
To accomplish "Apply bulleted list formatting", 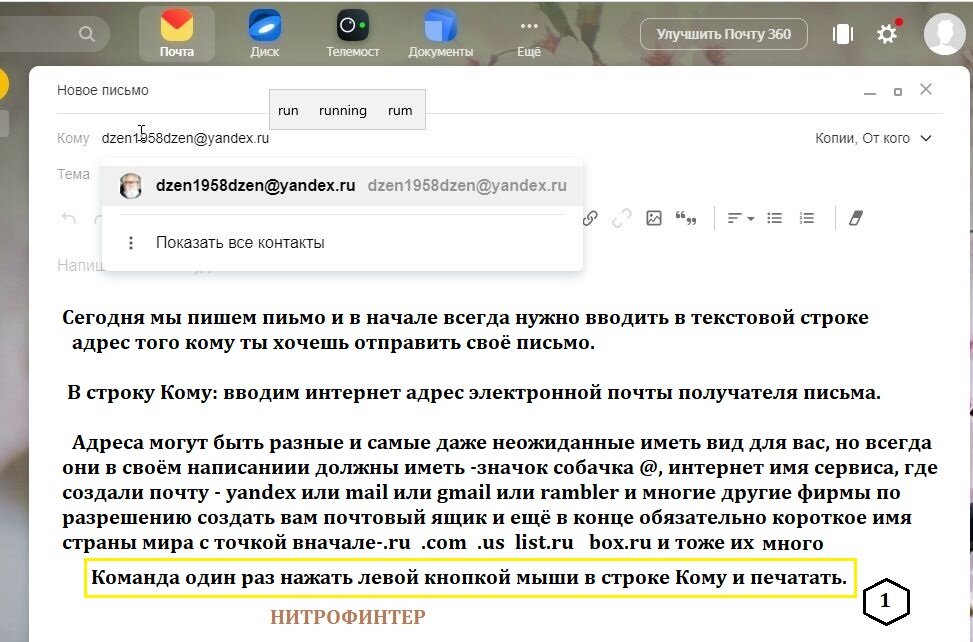I will click(x=774, y=218).
